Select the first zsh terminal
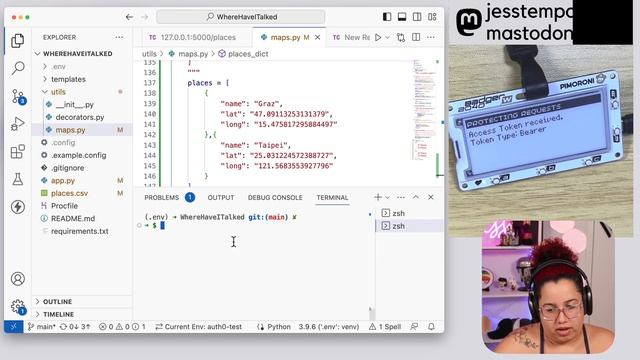Screen dimensions: 640x360 [409, 213]
